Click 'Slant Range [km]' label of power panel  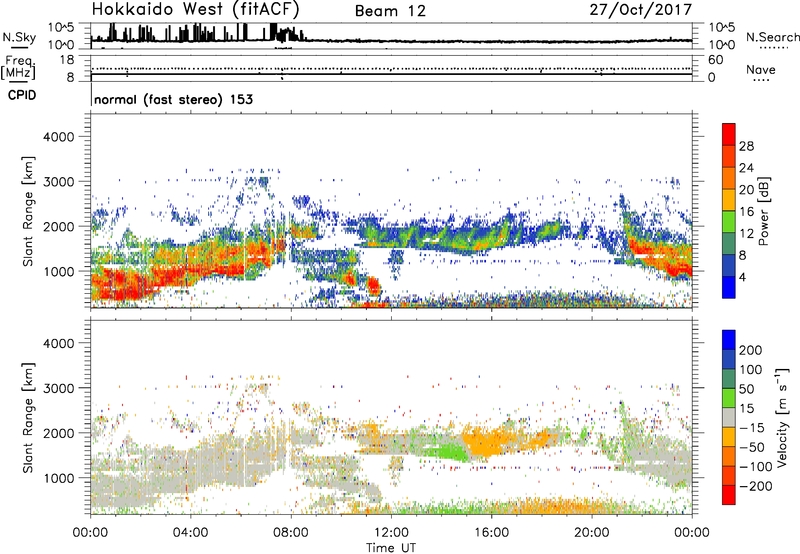click(28, 211)
